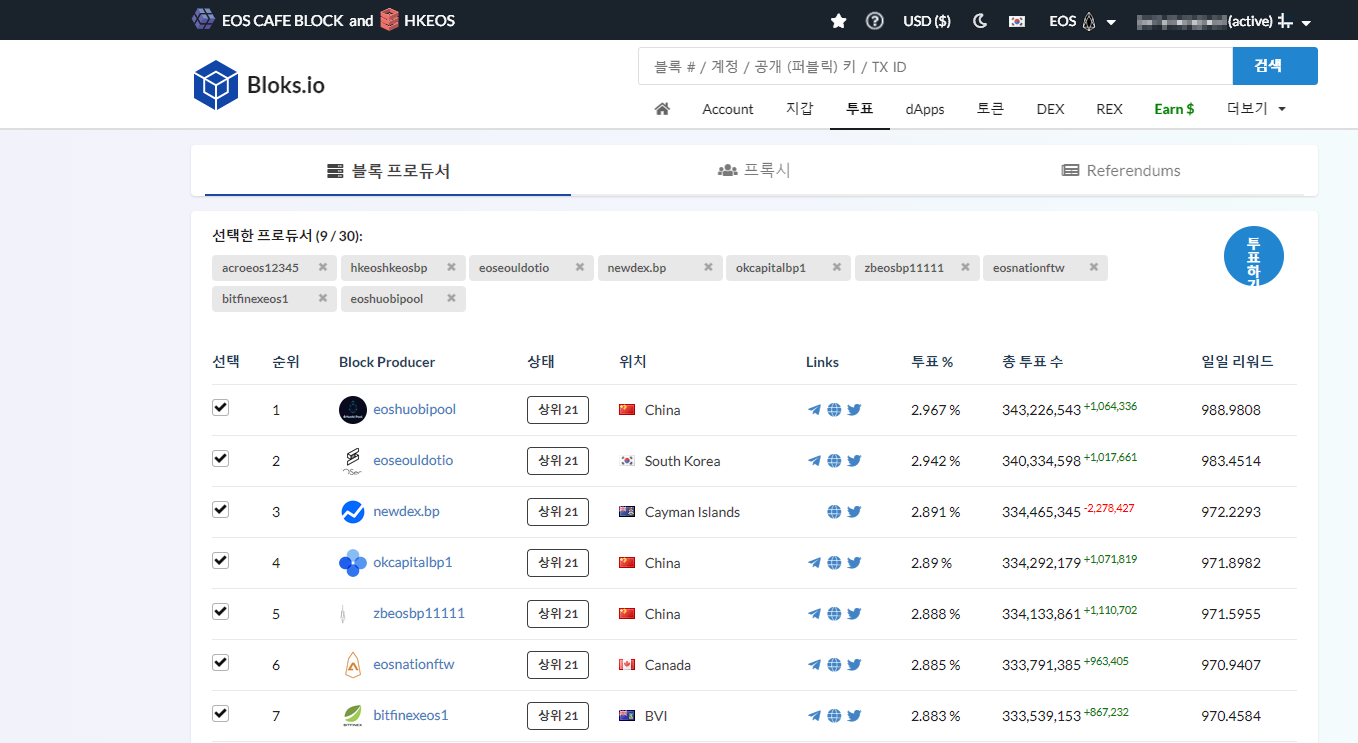Image resolution: width=1358 pixels, height=743 pixels.
Task: Open Twitter link for newdex.bp
Action: coord(854,512)
